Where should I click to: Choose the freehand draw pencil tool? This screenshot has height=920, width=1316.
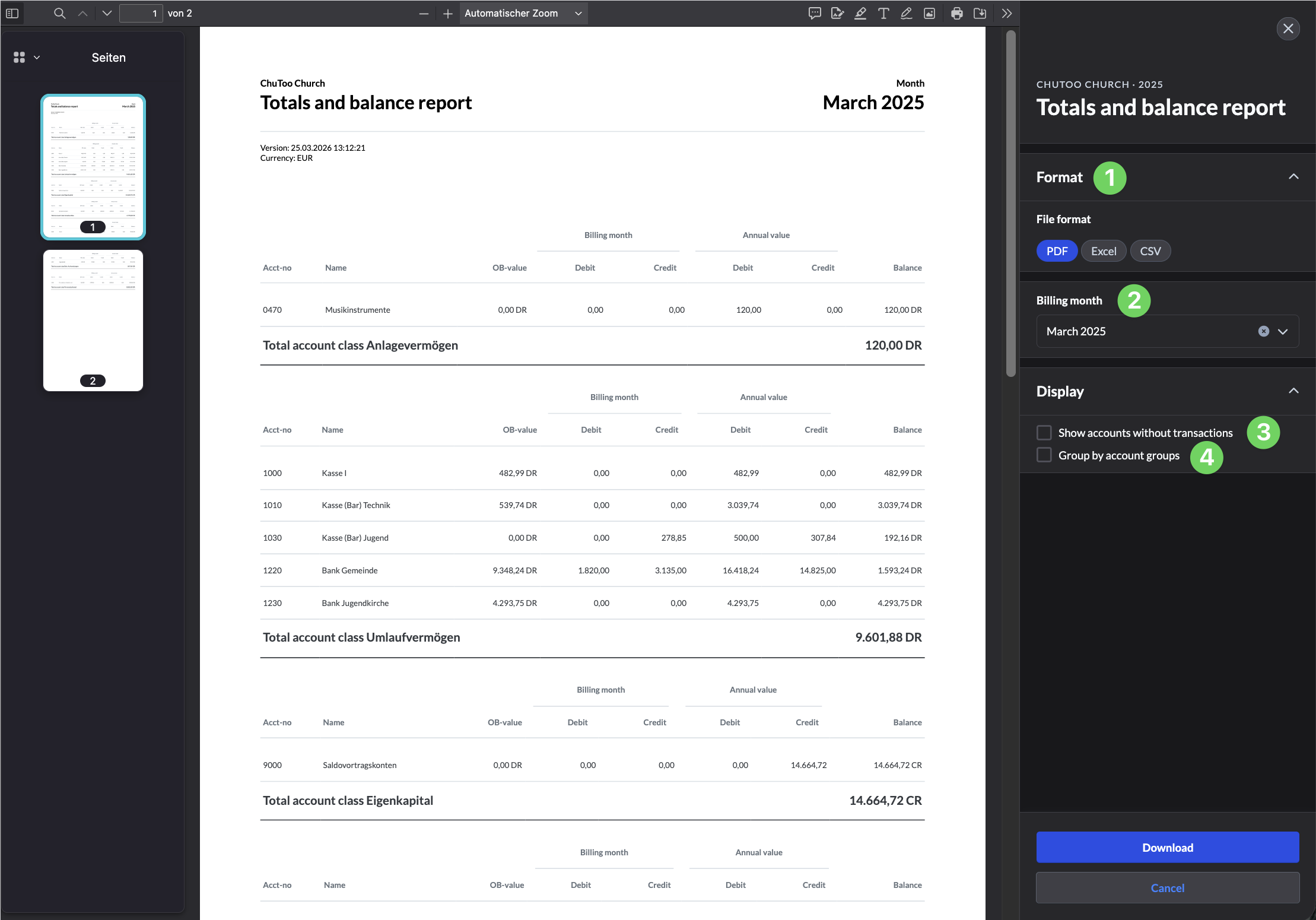(906, 13)
